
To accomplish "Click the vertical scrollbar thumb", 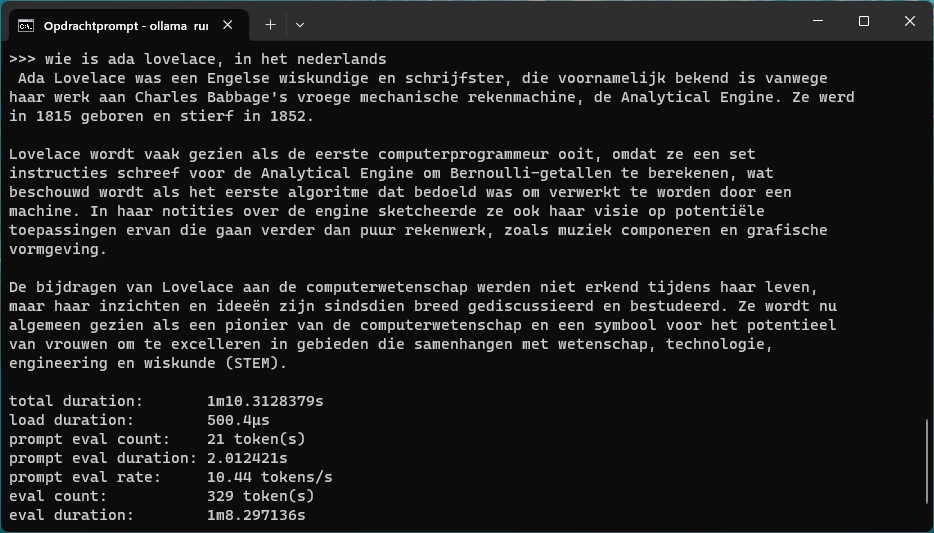I will (926, 471).
